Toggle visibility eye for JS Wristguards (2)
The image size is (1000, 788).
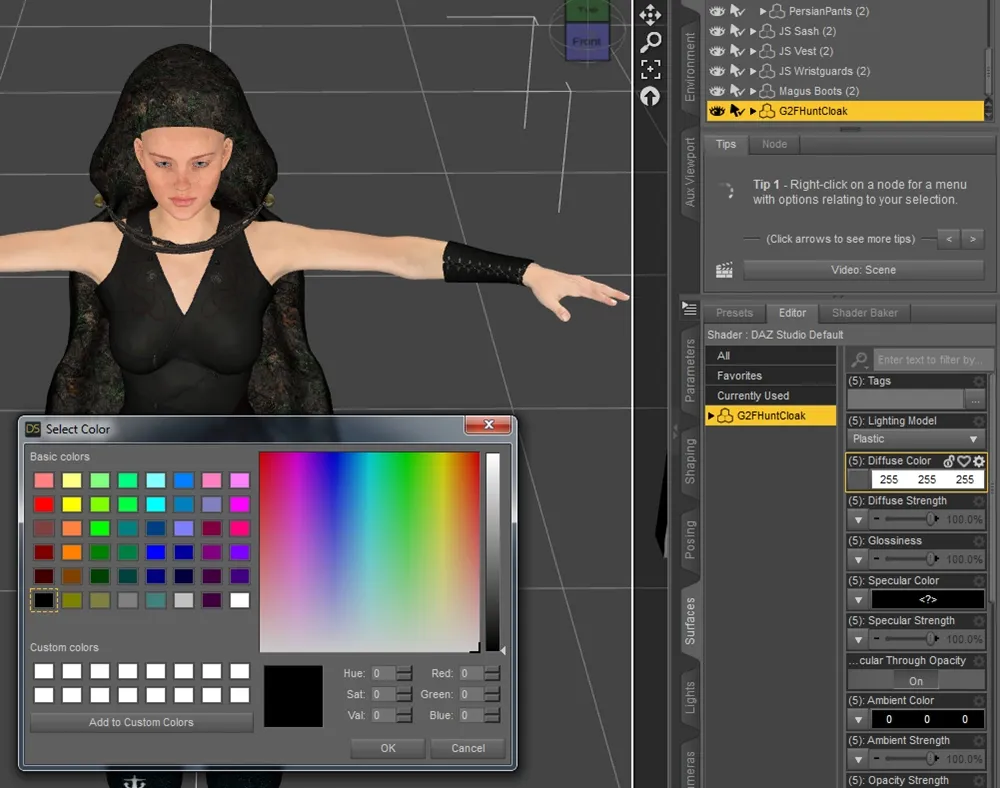coord(717,71)
